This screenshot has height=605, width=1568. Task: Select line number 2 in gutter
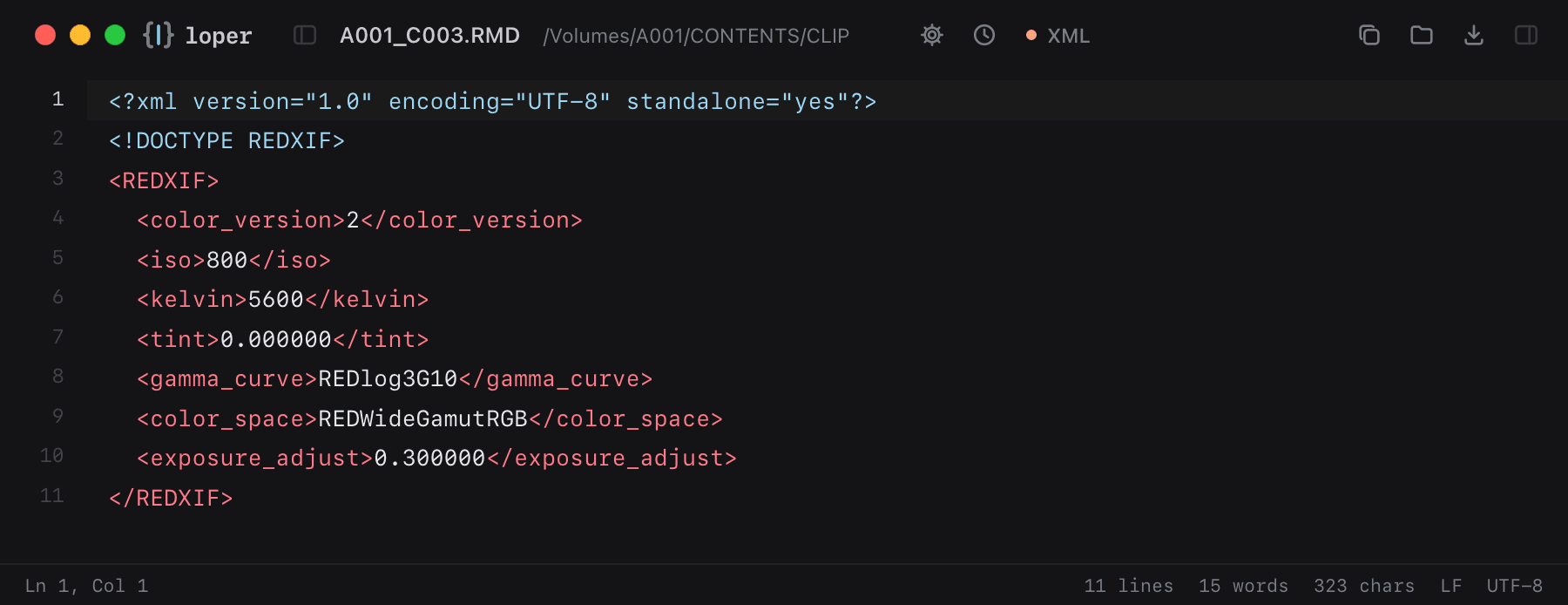click(57, 139)
